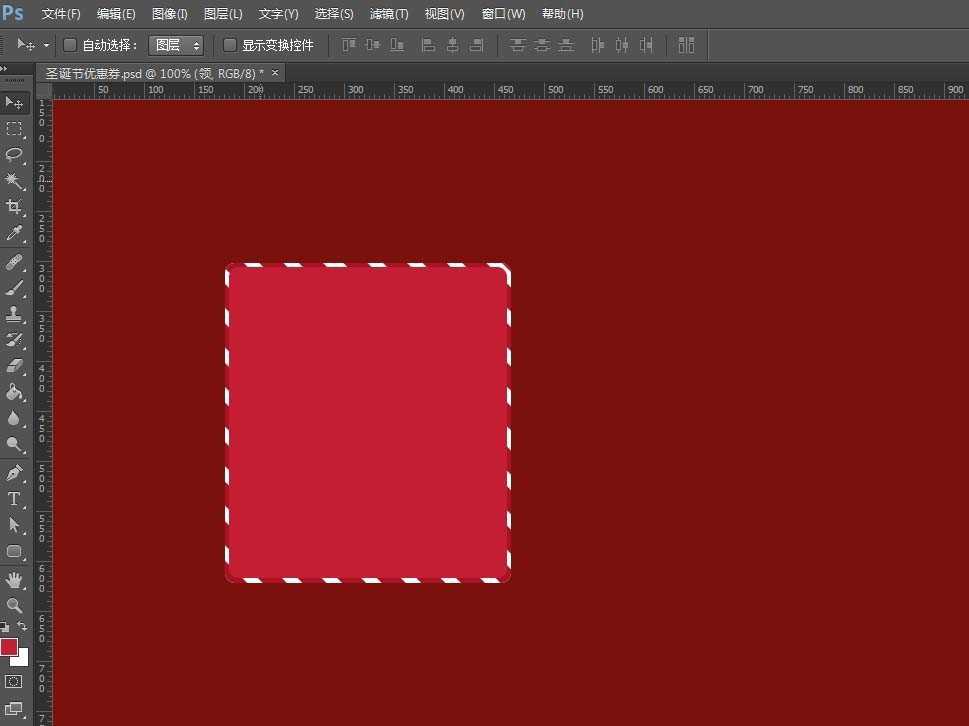Choose the Zoom tool in toolbox
The width and height of the screenshot is (969, 726).
[x=14, y=605]
